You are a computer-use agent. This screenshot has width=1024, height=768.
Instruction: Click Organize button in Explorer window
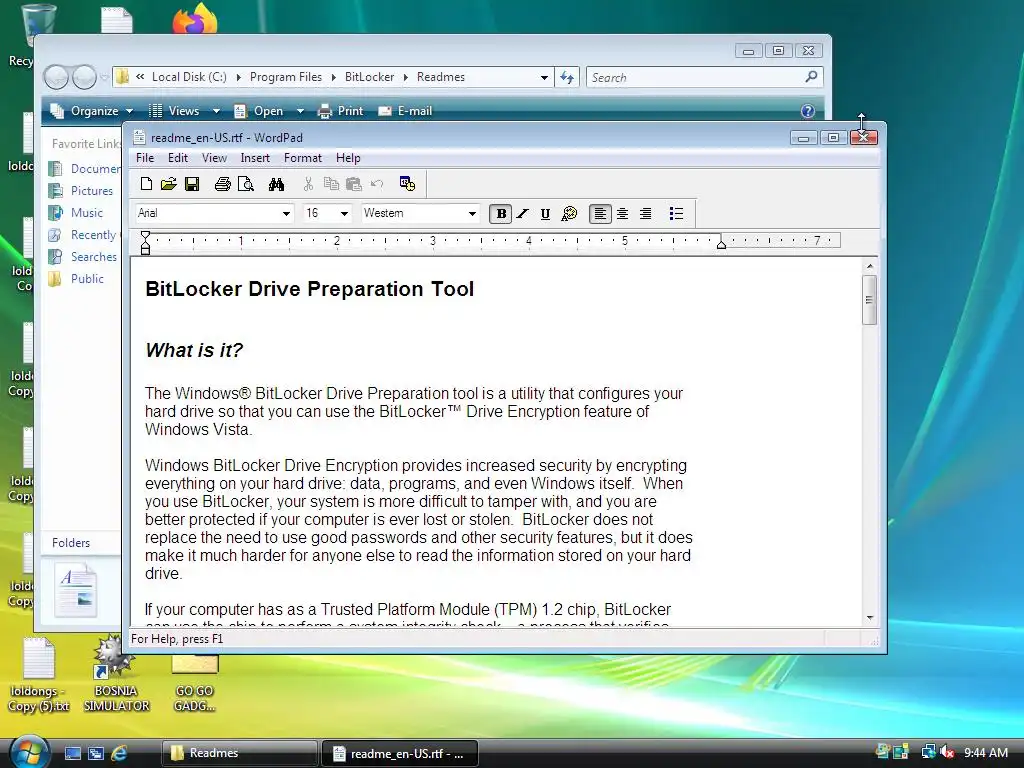[x=92, y=111]
